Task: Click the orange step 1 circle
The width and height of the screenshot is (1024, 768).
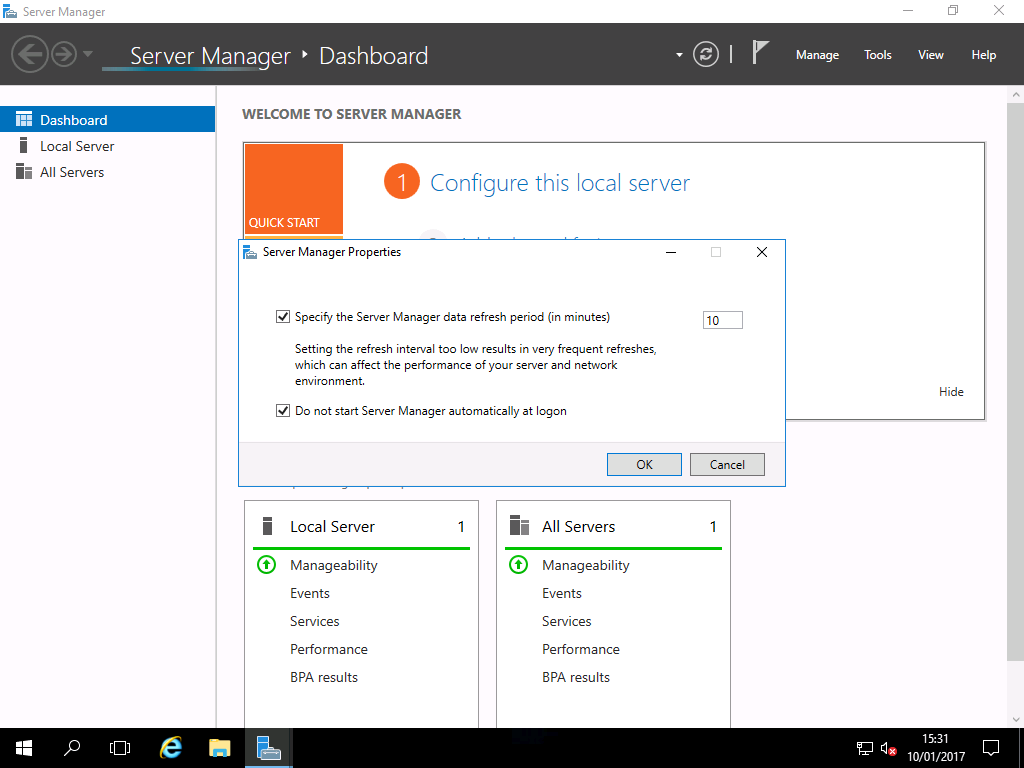Action: tap(402, 182)
